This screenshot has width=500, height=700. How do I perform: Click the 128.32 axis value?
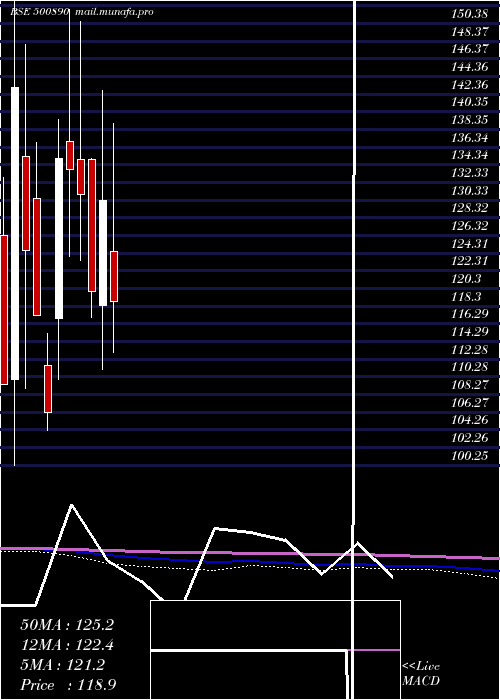click(470, 208)
